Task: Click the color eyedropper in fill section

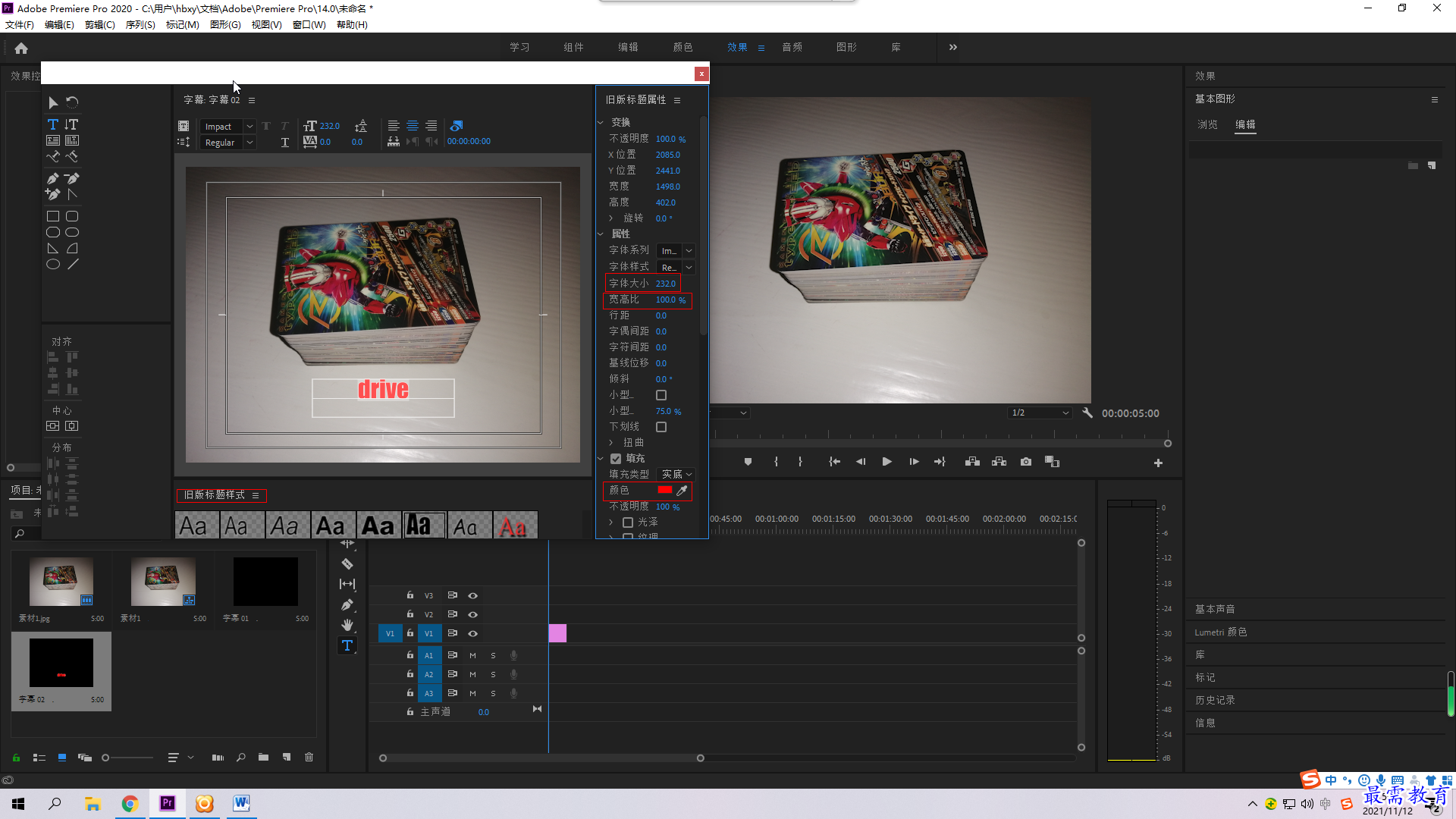Action: click(x=682, y=491)
